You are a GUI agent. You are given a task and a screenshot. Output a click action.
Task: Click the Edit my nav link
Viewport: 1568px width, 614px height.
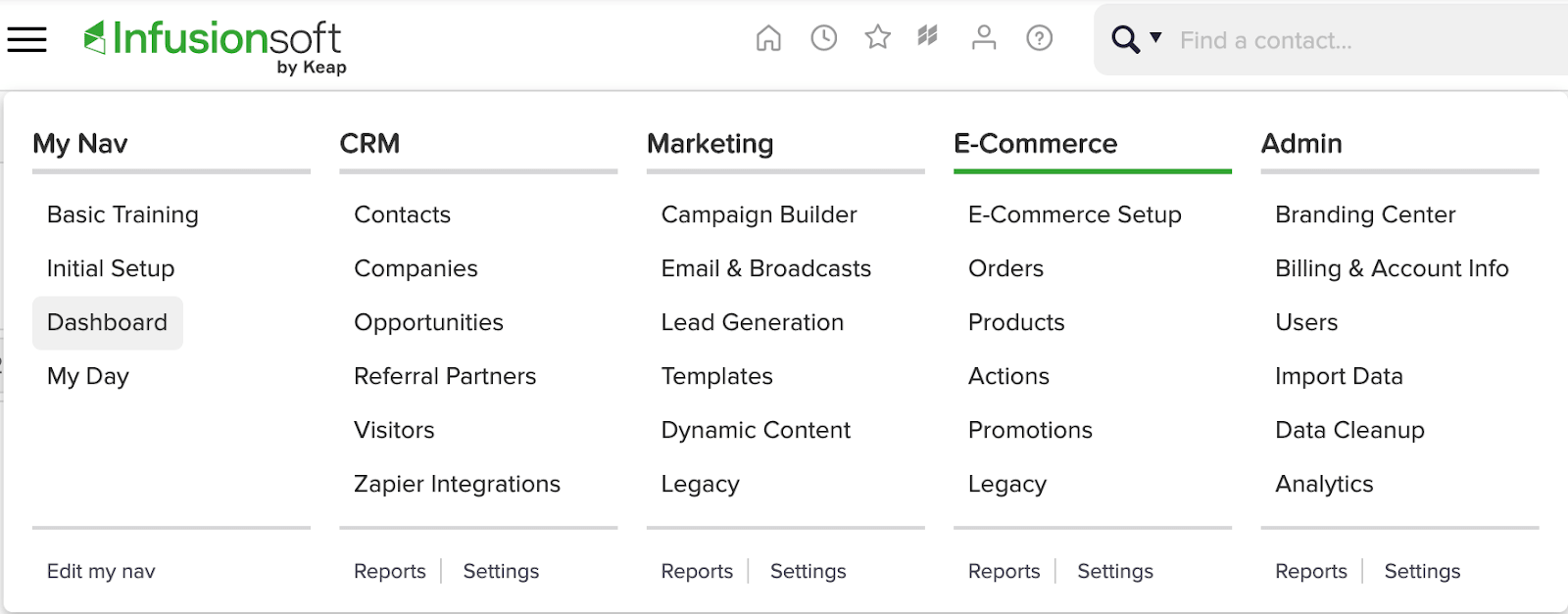[x=101, y=571]
